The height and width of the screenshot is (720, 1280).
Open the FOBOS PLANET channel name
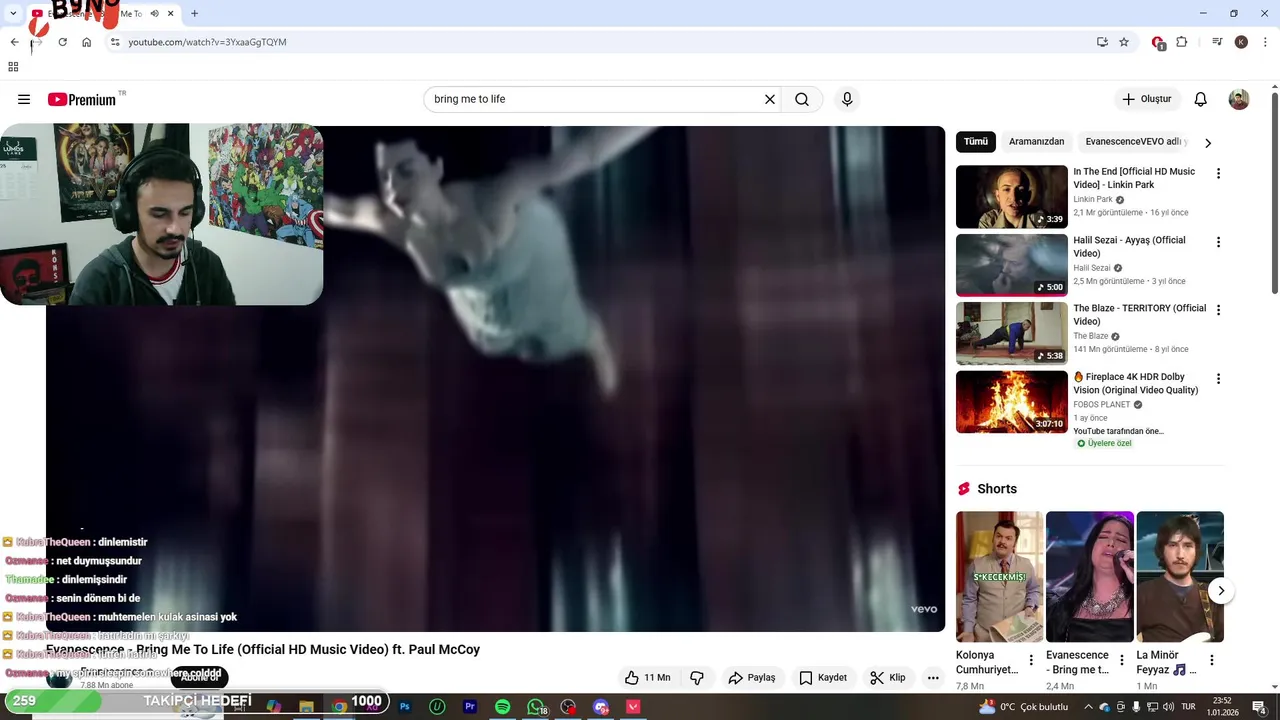[x=1102, y=405]
